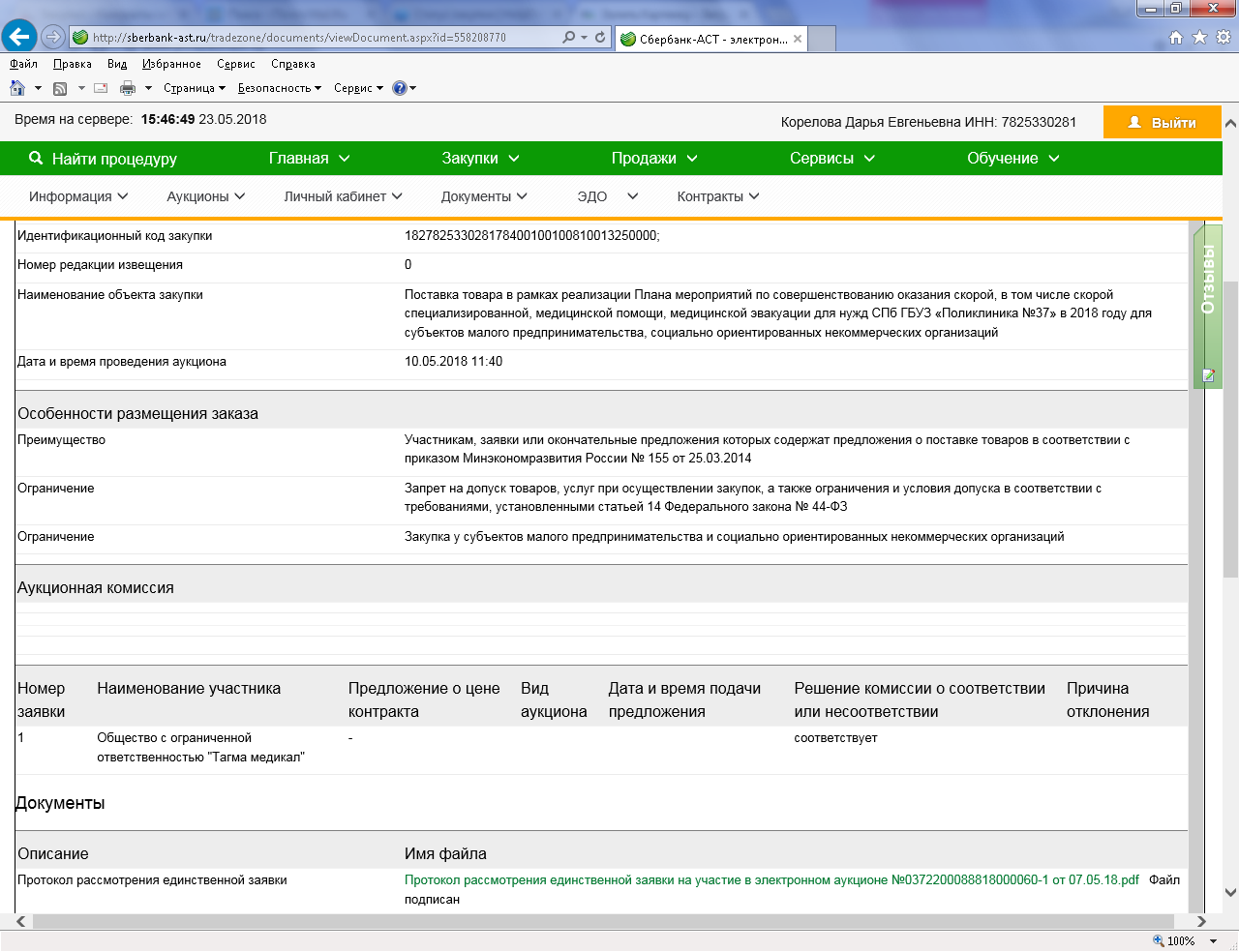Close the Сбербанк-АСТ browser tab
This screenshot has width=1239, height=952.
pyautogui.click(x=798, y=39)
